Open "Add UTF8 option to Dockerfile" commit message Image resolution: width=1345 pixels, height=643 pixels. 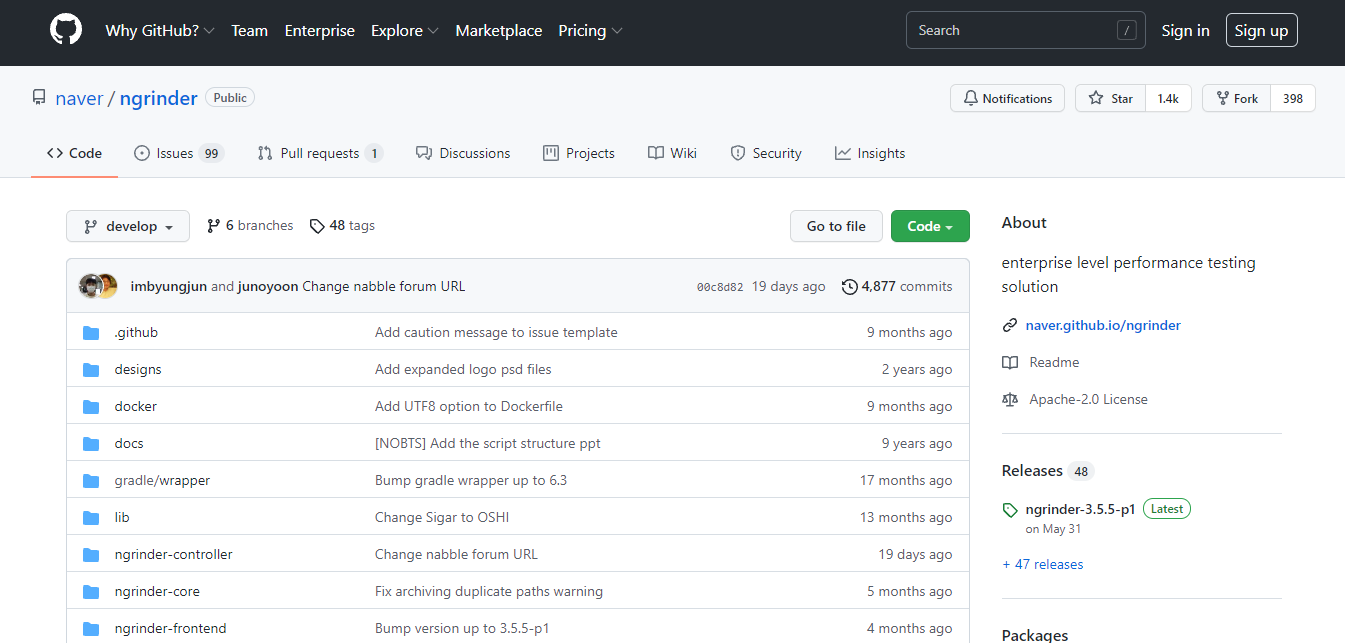pyautogui.click(x=469, y=406)
